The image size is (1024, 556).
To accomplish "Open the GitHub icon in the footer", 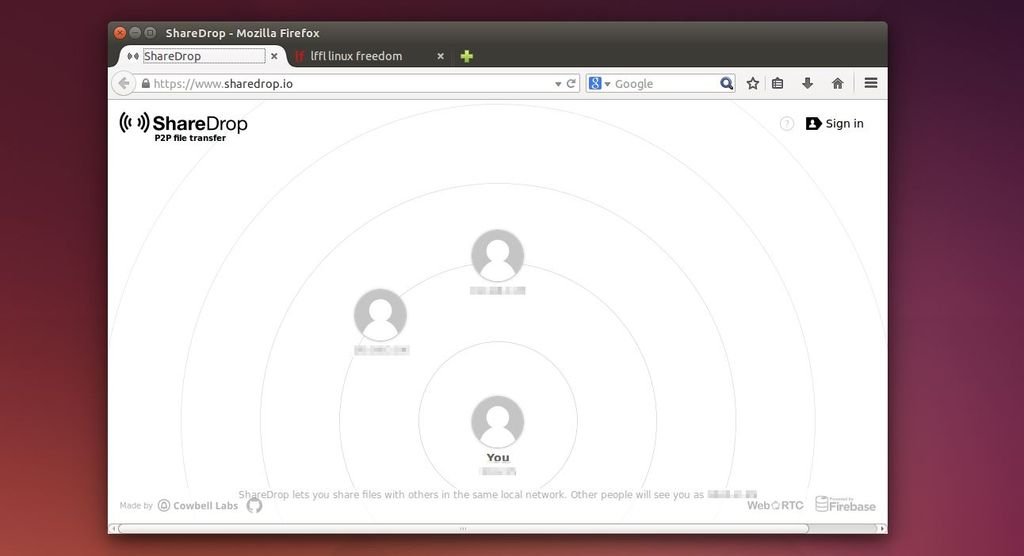I will 254,506.
